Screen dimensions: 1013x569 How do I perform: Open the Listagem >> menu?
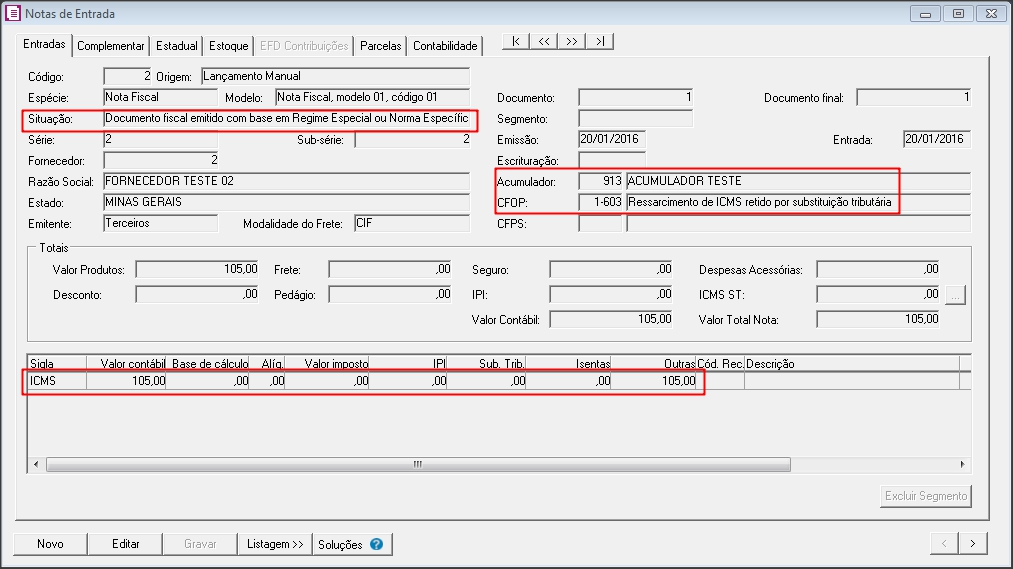[x=276, y=544]
